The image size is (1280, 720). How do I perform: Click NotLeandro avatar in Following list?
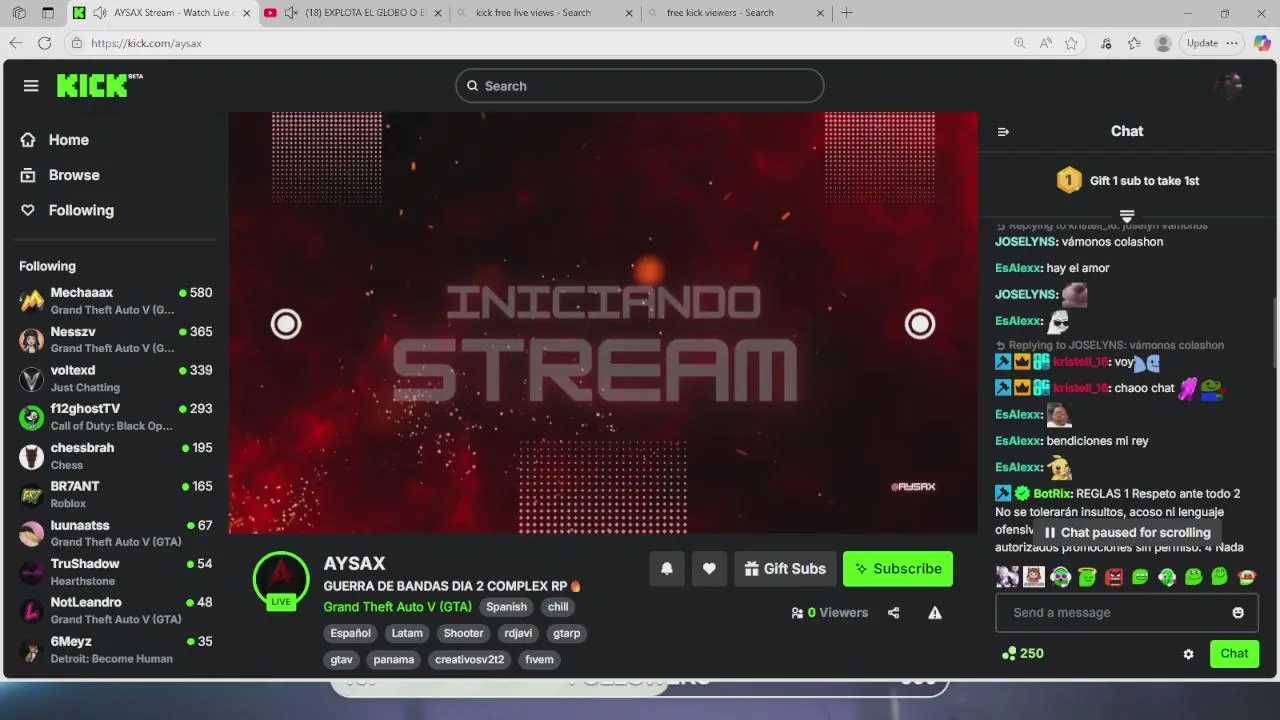click(x=32, y=610)
